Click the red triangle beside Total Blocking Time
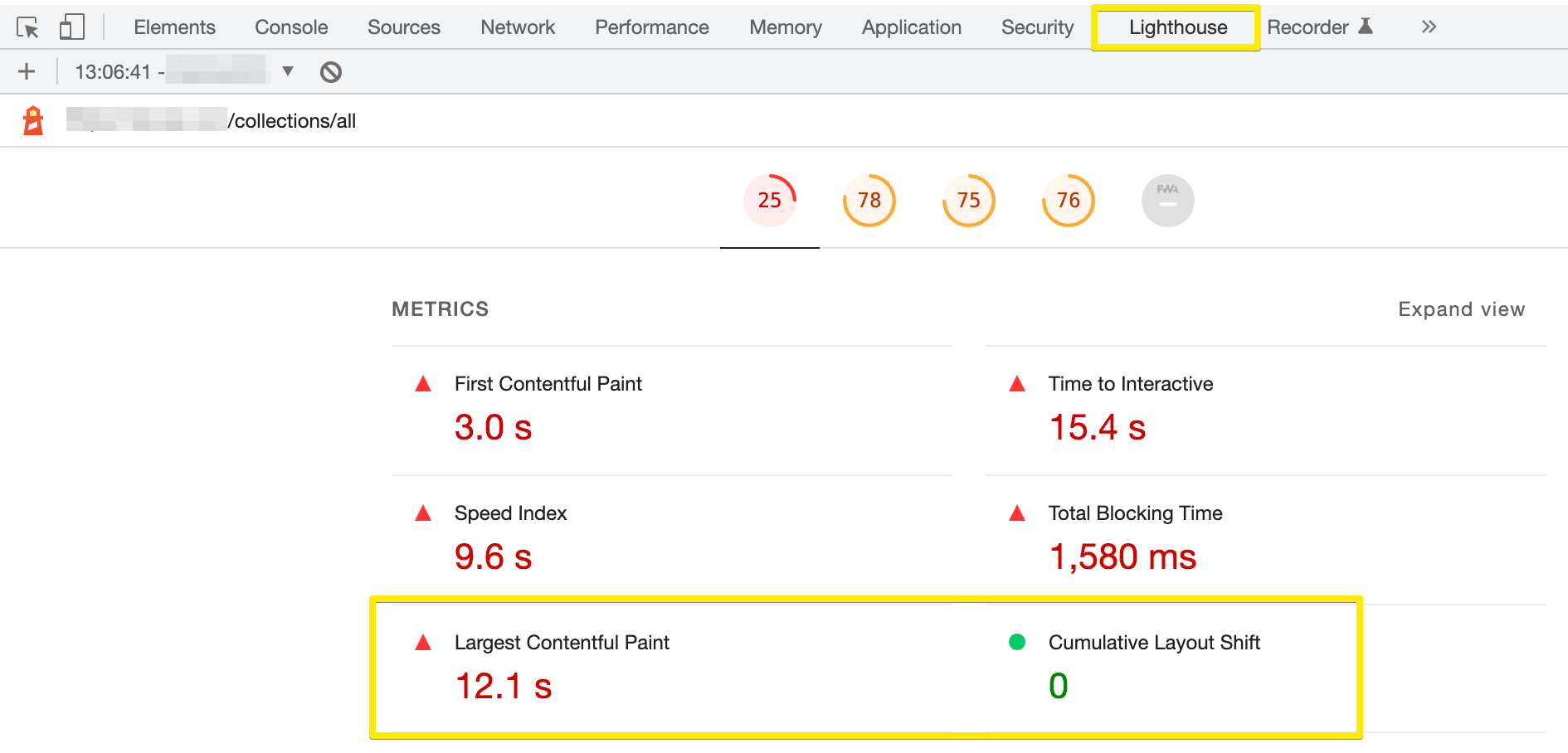The image size is (1568, 753). pyautogui.click(x=1017, y=513)
